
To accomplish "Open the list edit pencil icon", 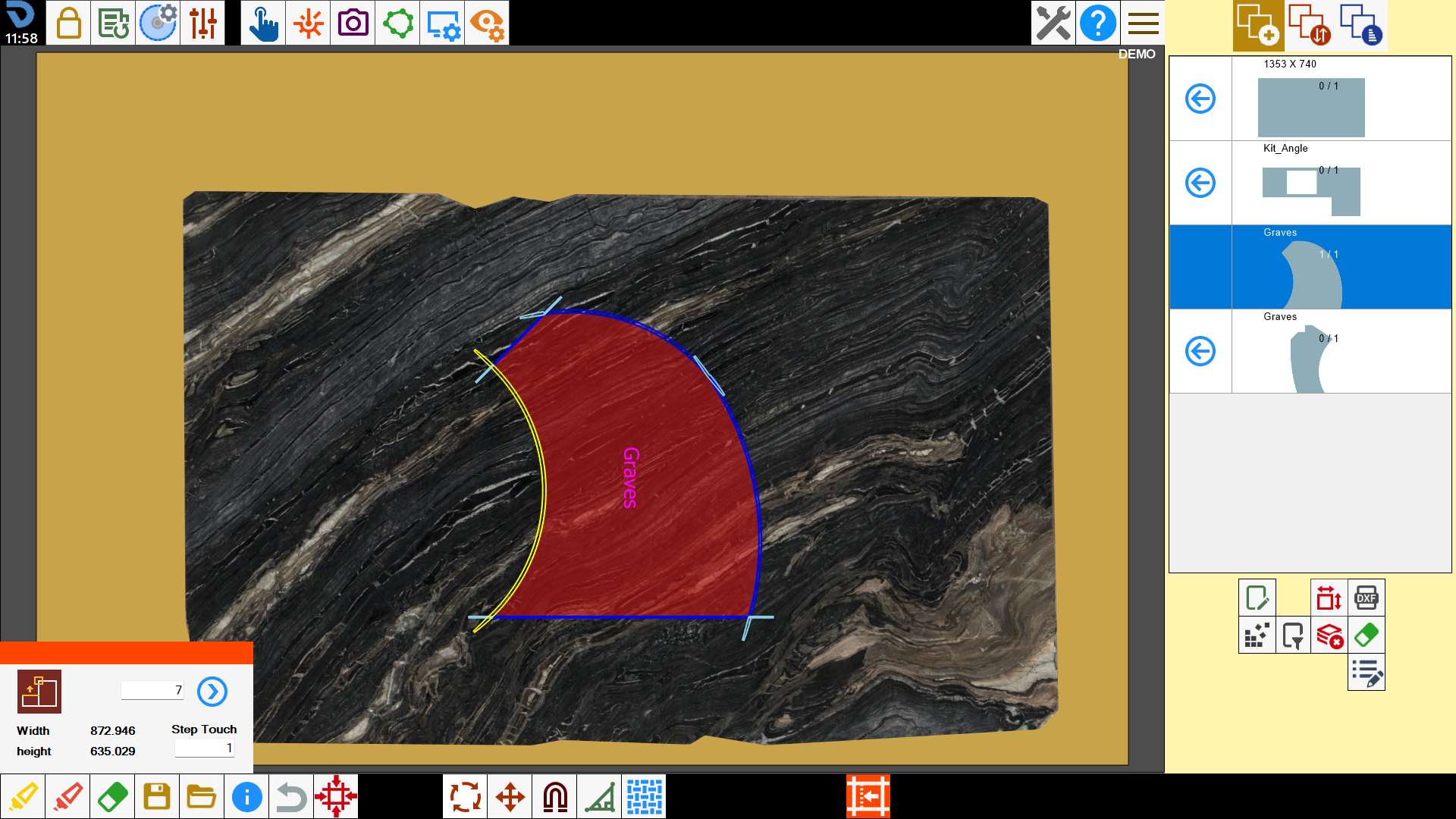I will [x=1367, y=672].
